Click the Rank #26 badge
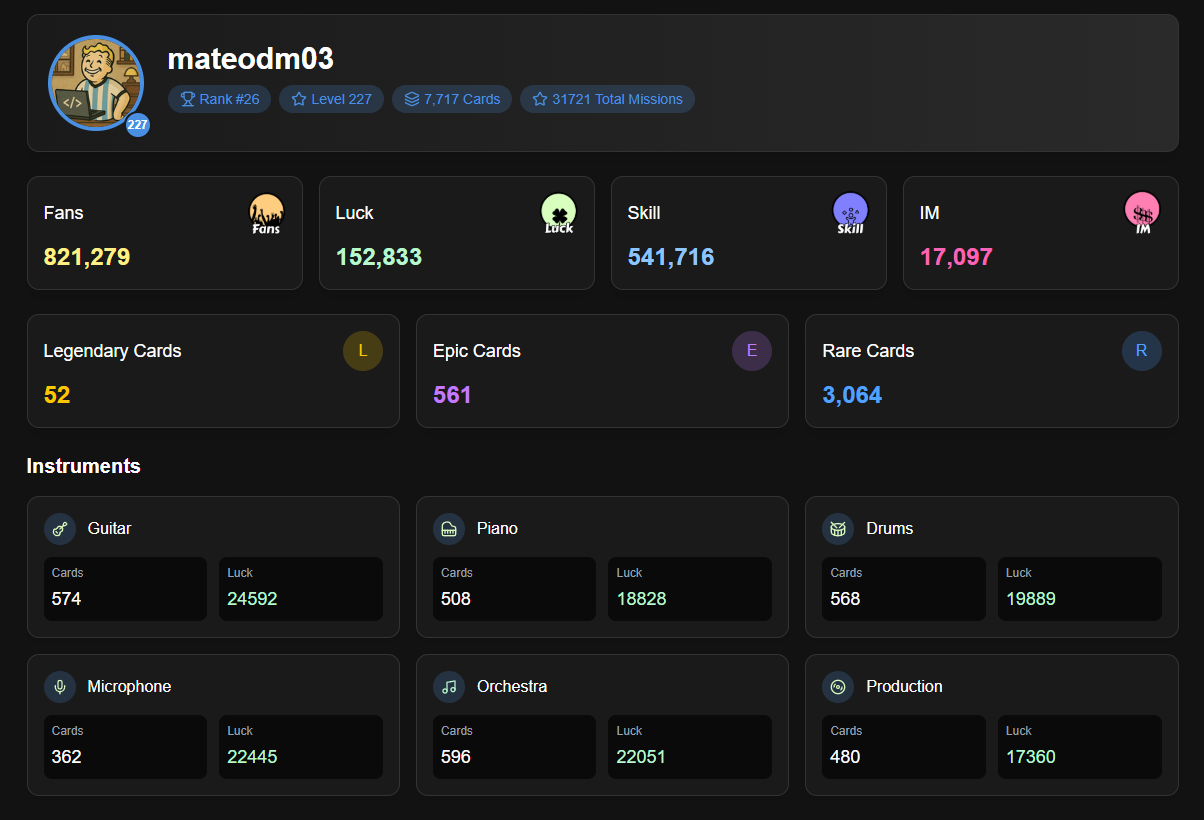Image resolution: width=1204 pixels, height=820 pixels. [219, 99]
